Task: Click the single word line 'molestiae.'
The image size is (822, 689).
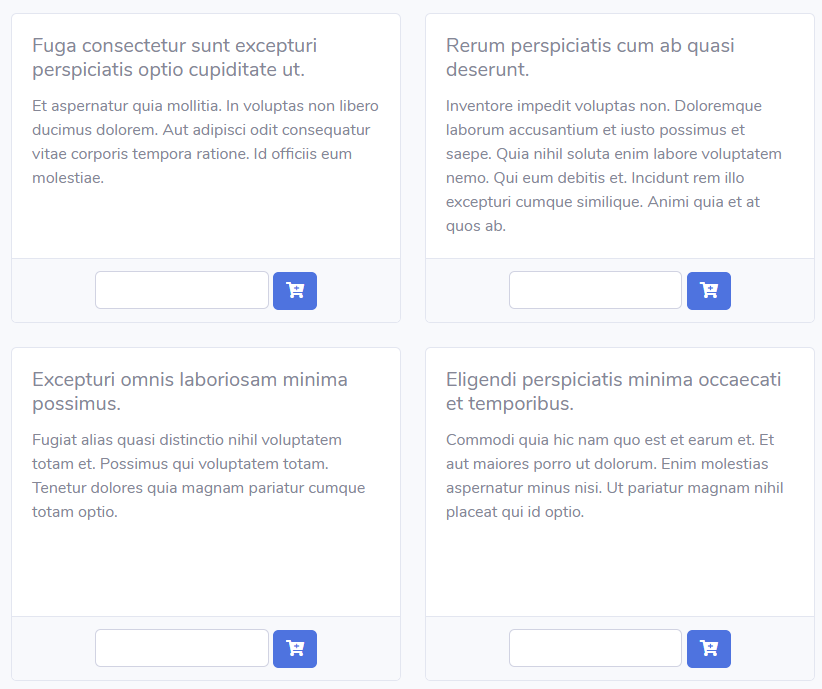Action: point(68,178)
